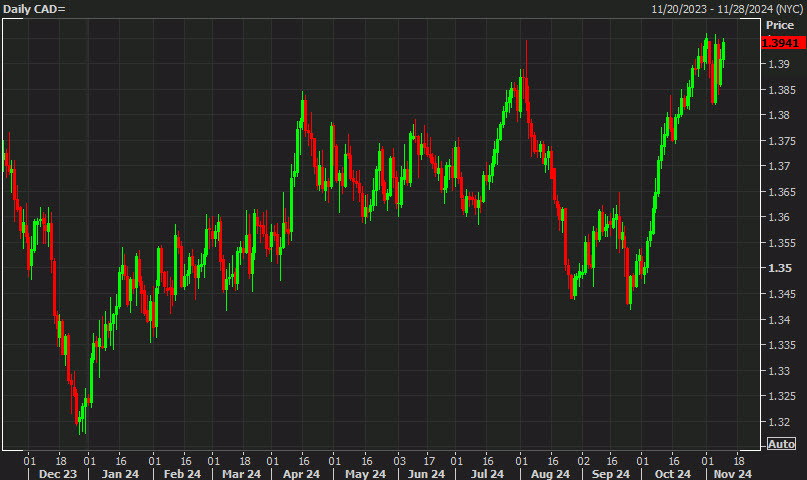This screenshot has height=480, width=807.
Task: Select the 1.36 price axis label
Action: (x=779, y=217)
